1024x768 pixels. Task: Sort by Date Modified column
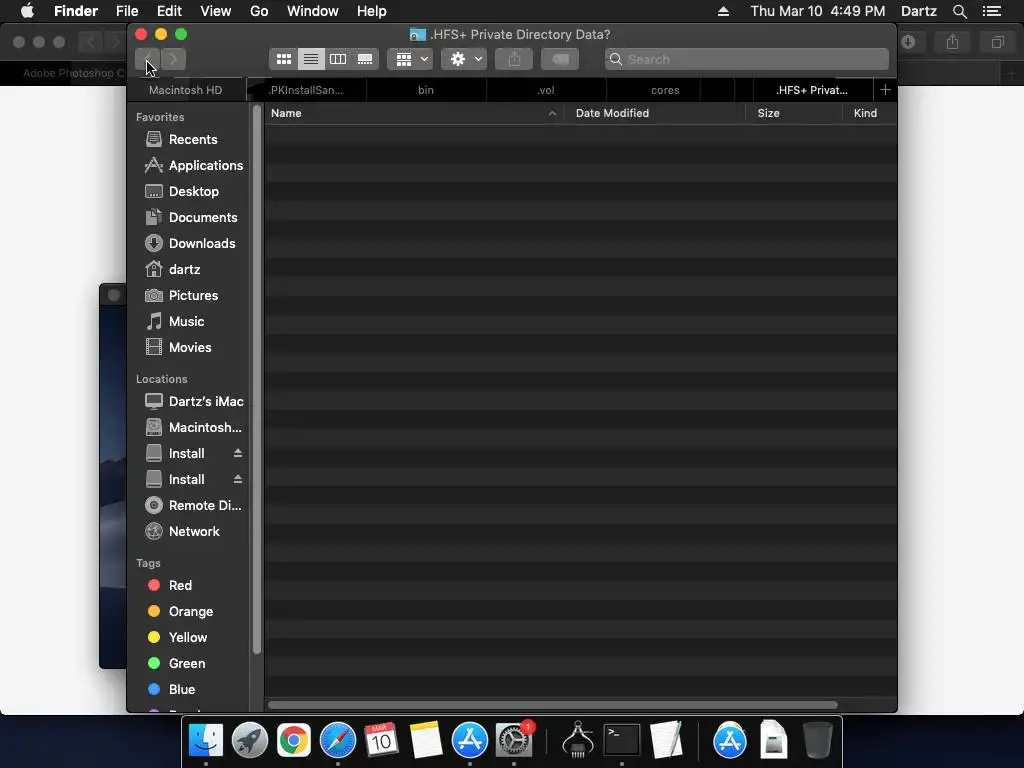(x=654, y=113)
